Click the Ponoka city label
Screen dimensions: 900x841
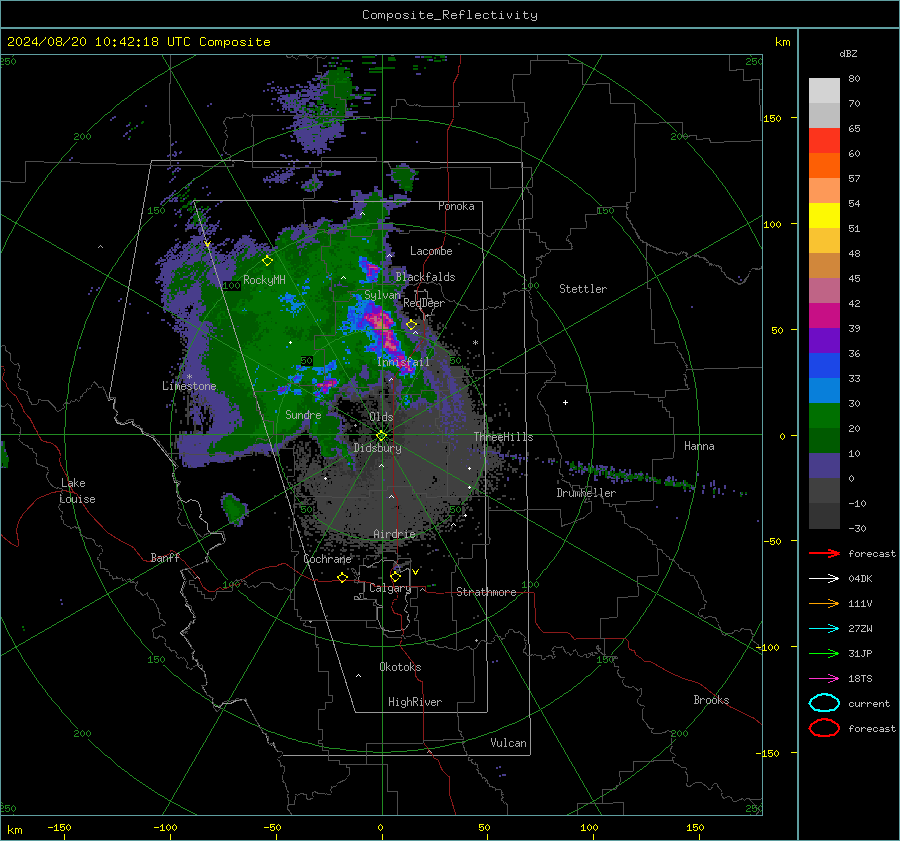coord(456,206)
